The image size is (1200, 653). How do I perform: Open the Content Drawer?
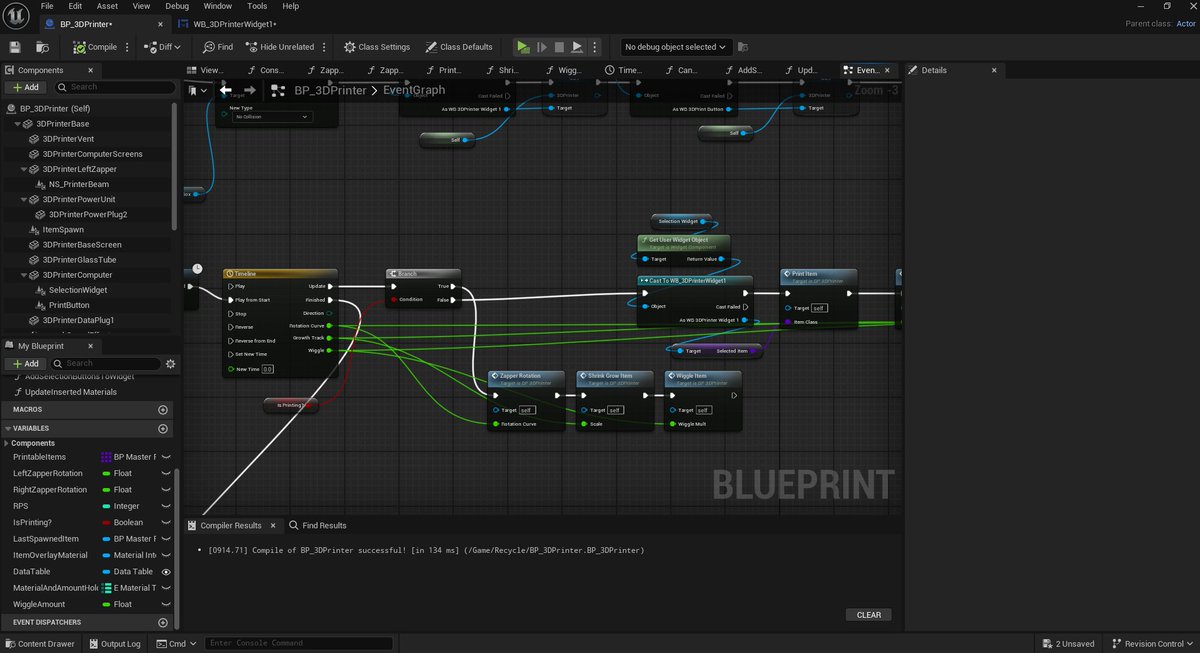40,643
